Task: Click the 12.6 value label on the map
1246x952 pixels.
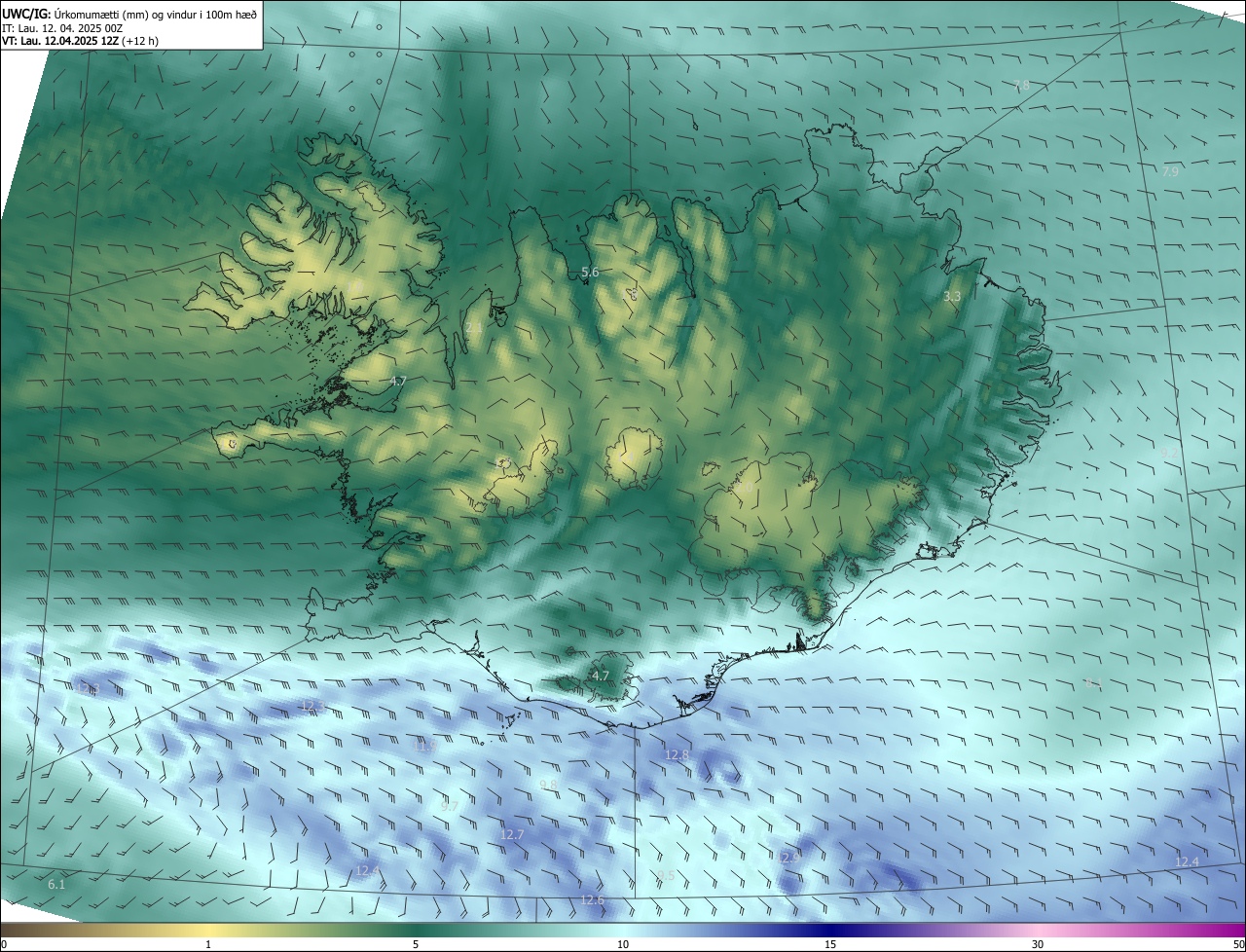Action: point(592,900)
